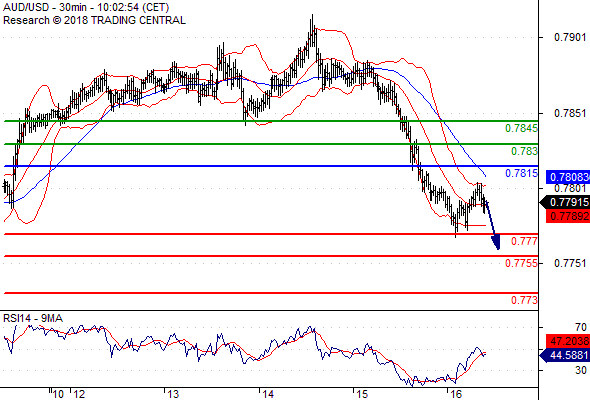Screen dimensions: 590x400
Task: Click the red 0.7755 support label
Action: pyautogui.click(x=521, y=263)
